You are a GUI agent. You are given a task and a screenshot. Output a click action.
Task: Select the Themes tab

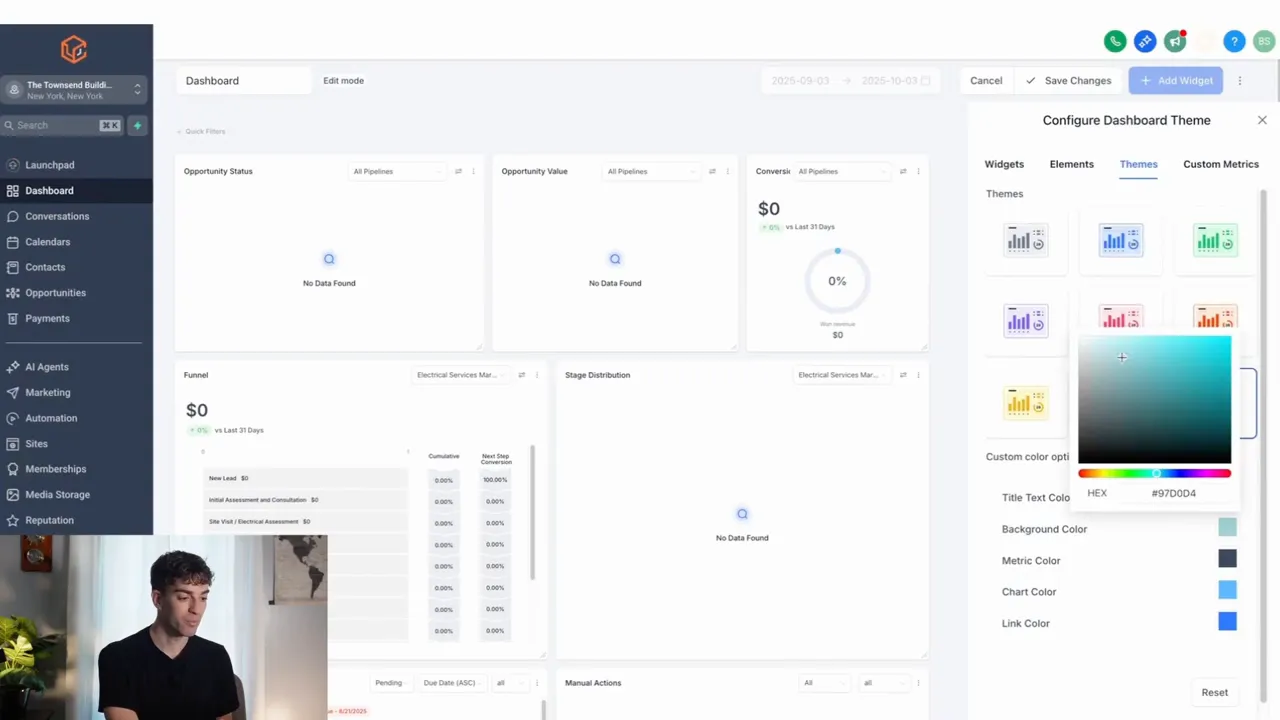point(1138,164)
